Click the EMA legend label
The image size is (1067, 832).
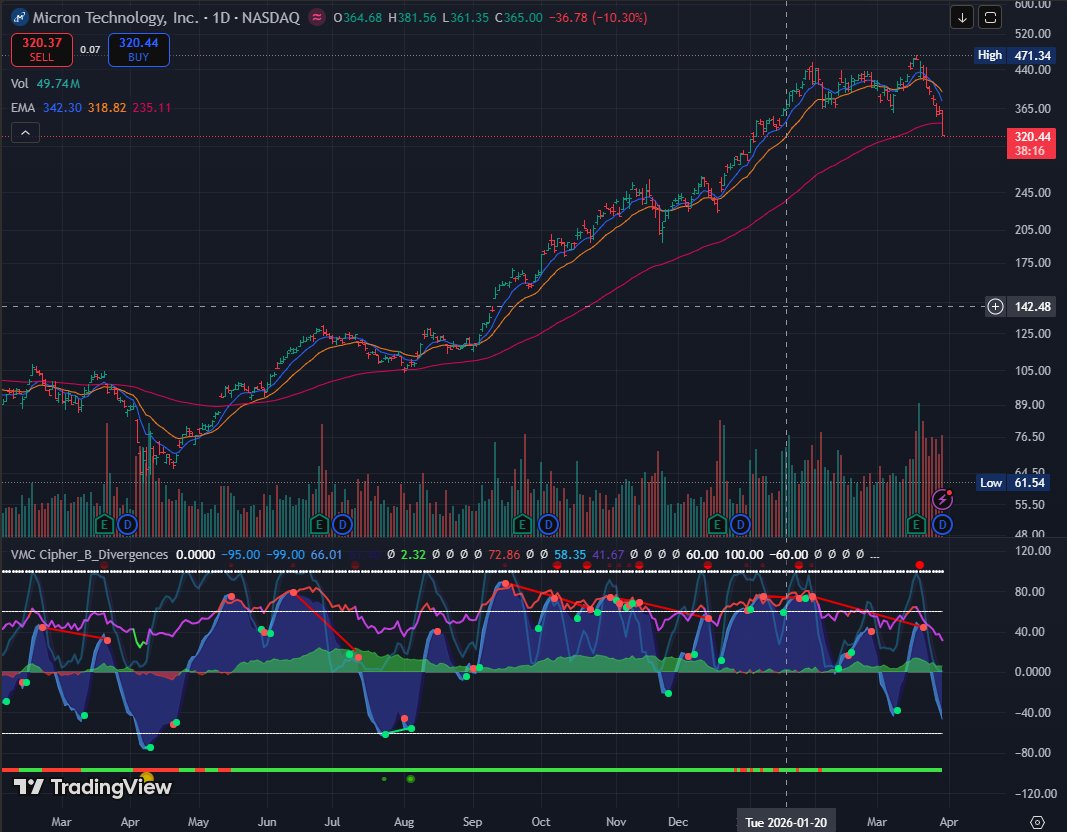pyautogui.click(x=23, y=107)
